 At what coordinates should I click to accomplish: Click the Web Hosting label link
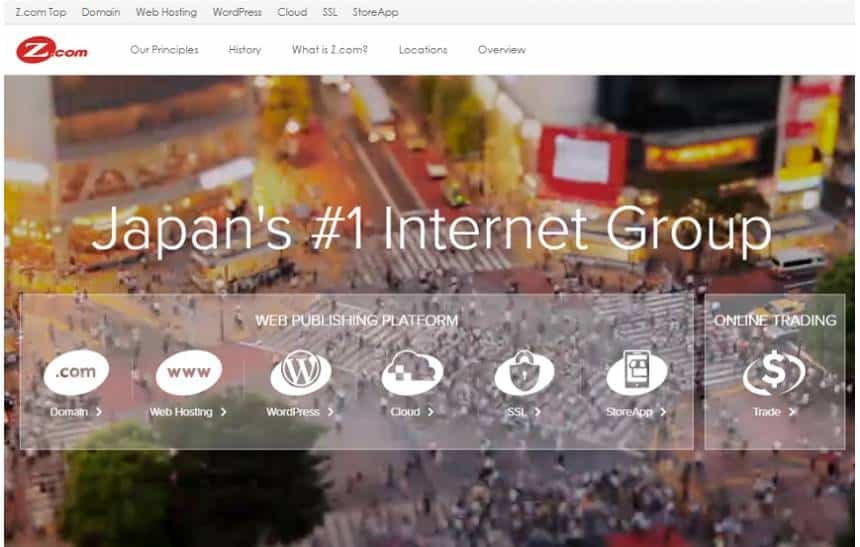pos(181,411)
